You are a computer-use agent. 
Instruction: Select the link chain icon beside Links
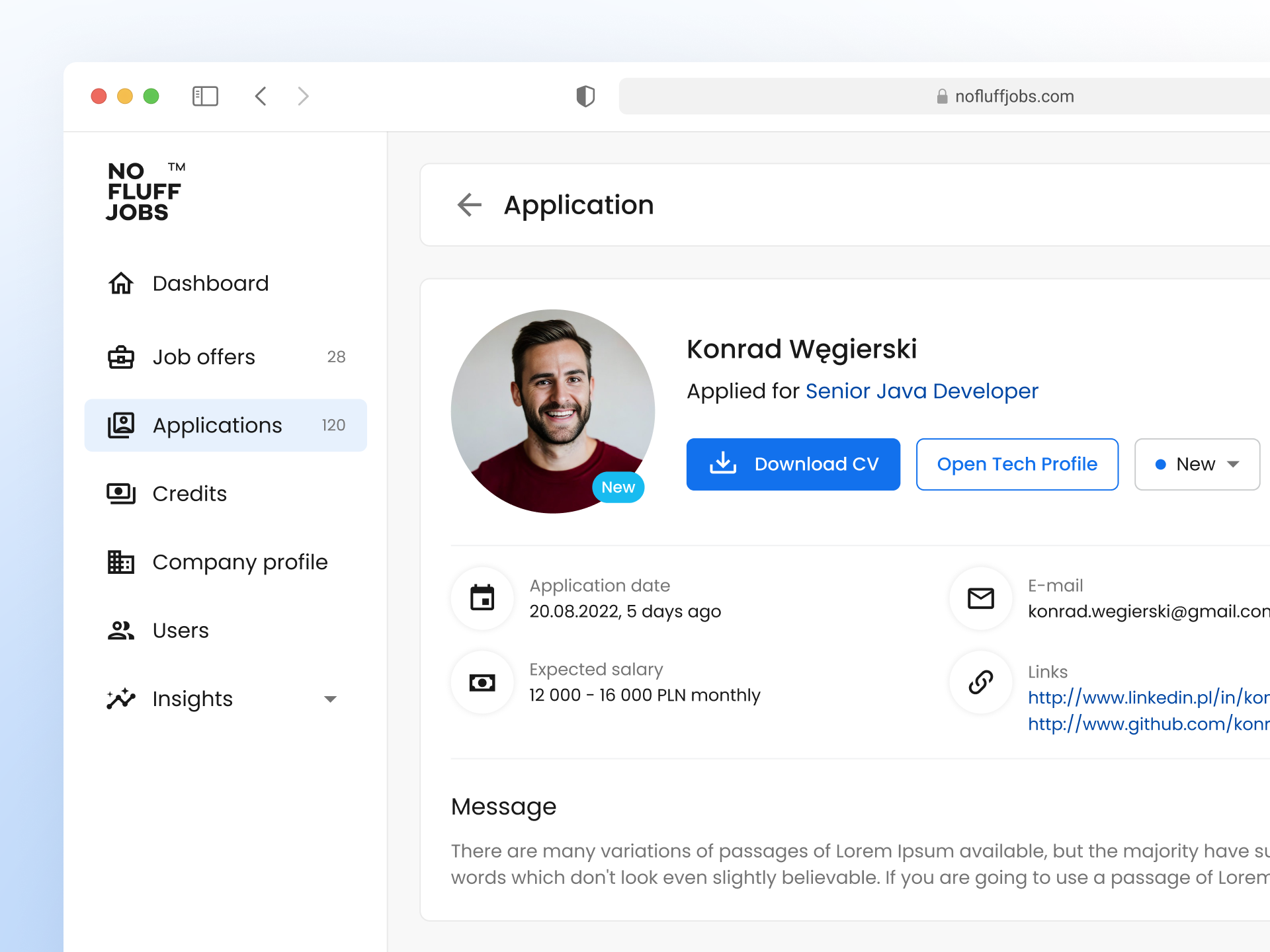(x=980, y=682)
